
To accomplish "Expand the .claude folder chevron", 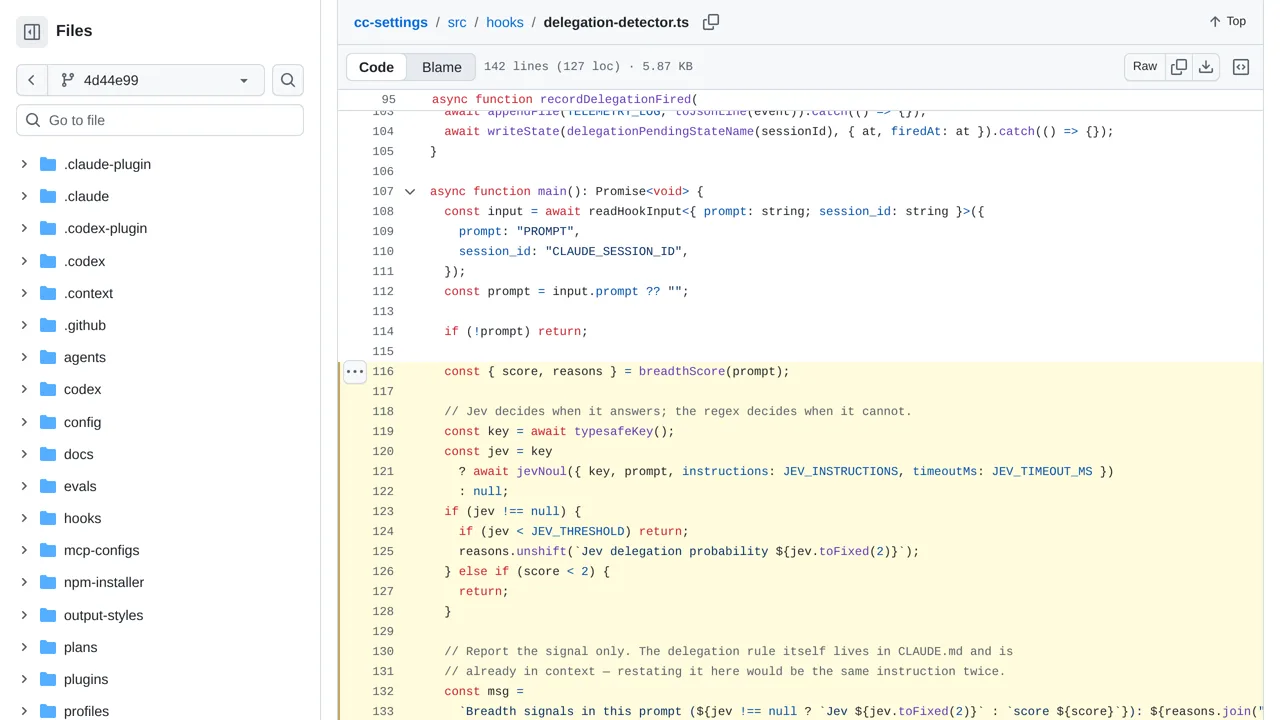I will click(x=24, y=196).
